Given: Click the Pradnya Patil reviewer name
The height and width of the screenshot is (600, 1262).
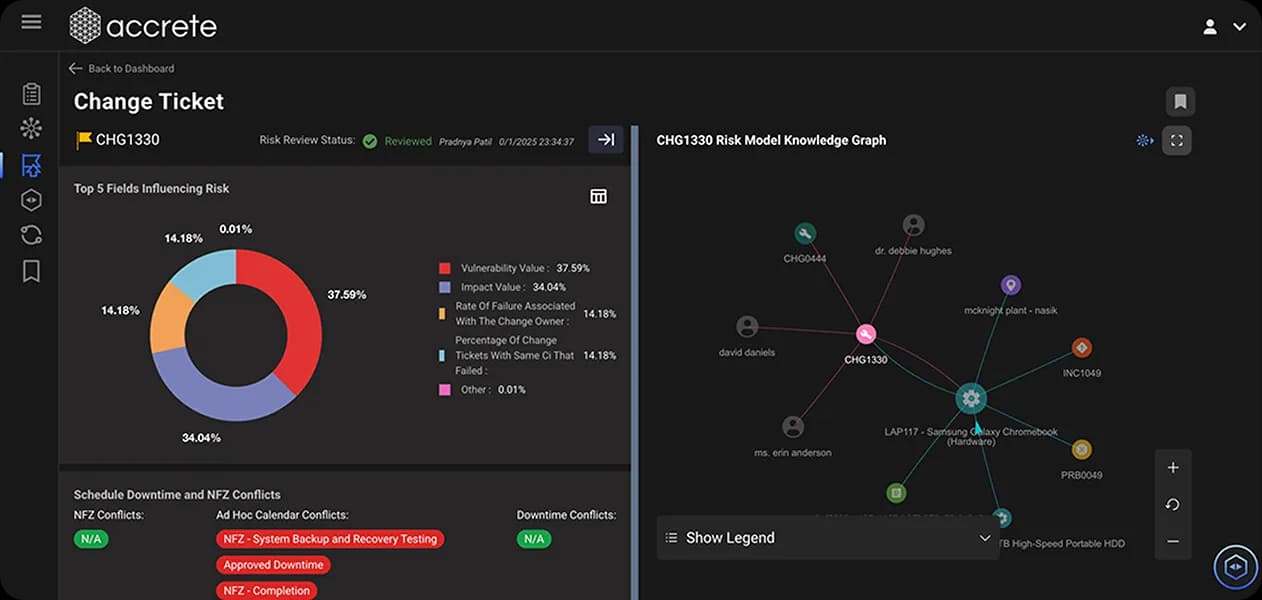Looking at the screenshot, I should (x=466, y=142).
